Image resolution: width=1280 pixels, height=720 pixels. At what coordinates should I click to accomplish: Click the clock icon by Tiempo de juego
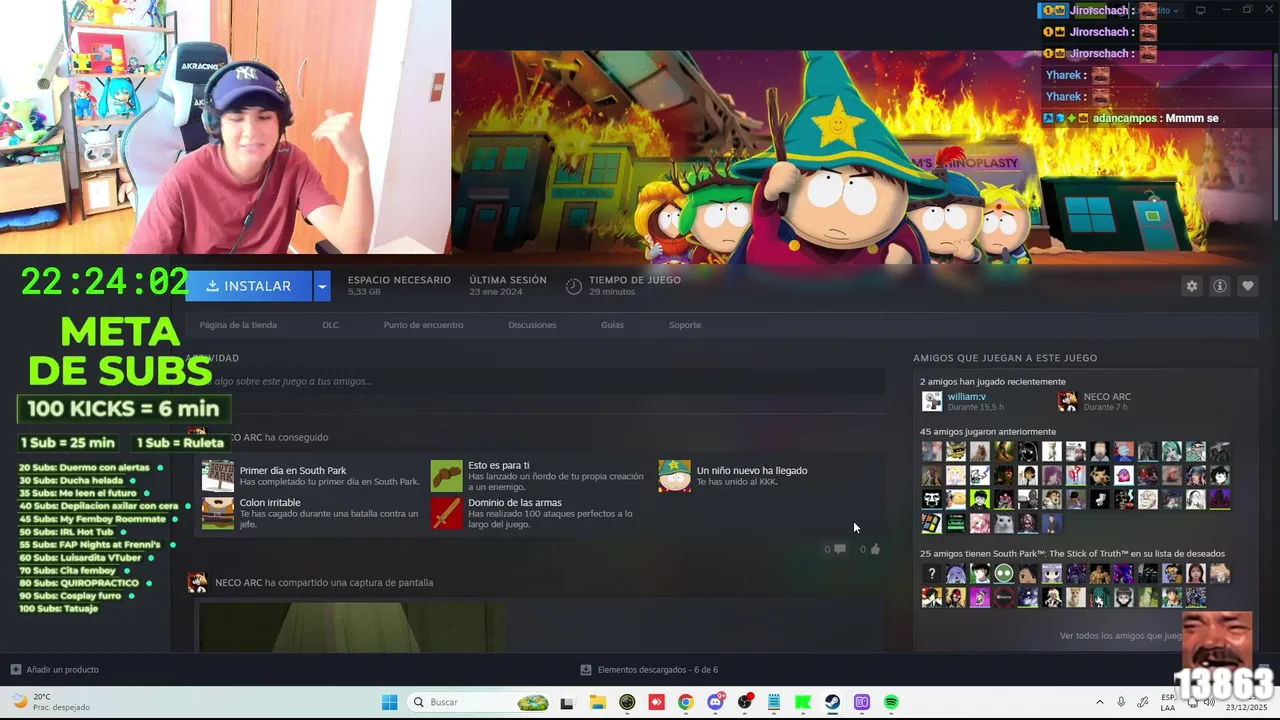coord(574,286)
